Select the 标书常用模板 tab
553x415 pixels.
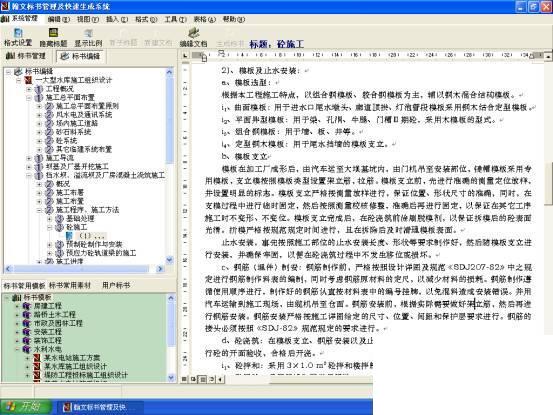point(24,286)
